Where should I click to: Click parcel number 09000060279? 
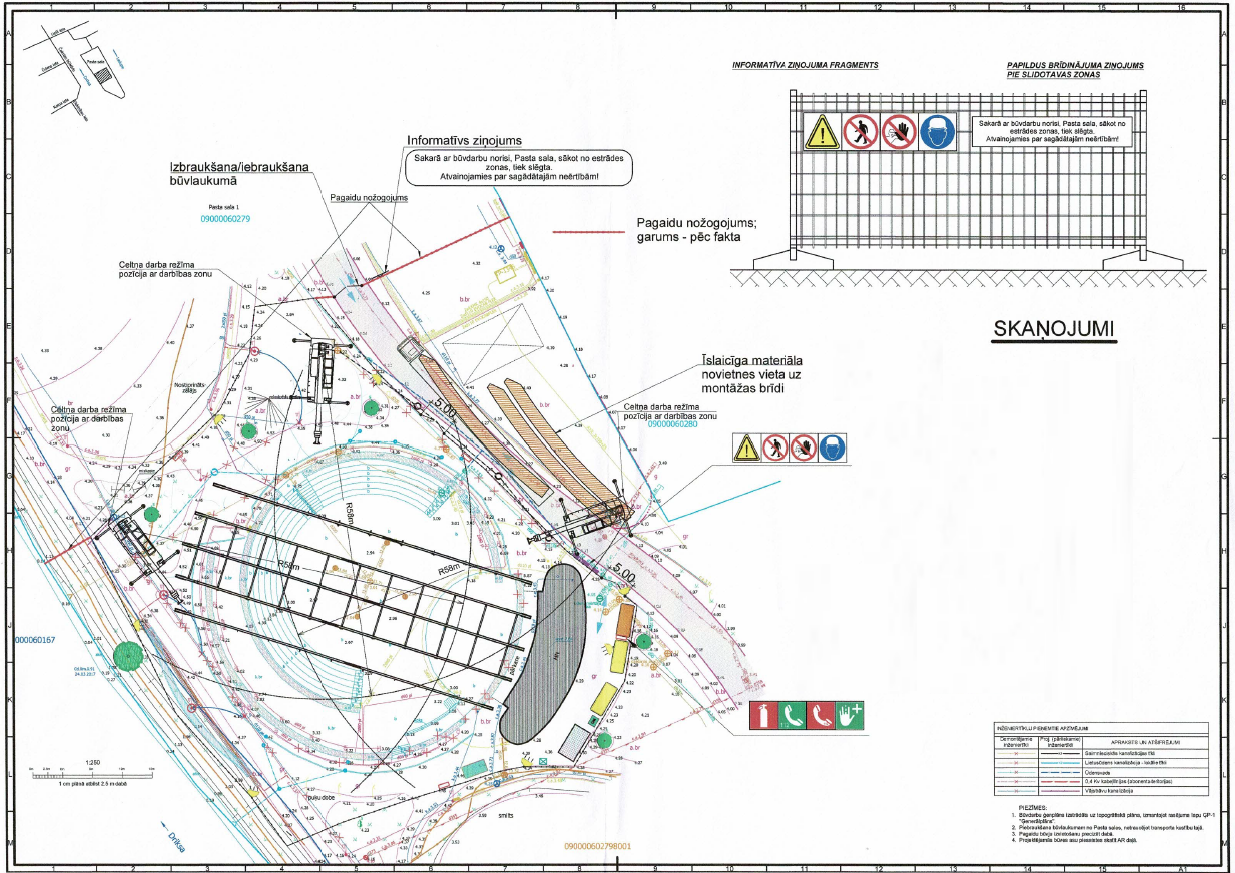coord(224,218)
